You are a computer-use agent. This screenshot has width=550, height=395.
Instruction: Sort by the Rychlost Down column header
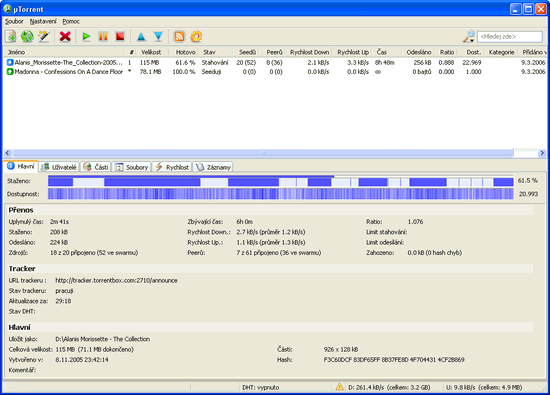pos(309,52)
